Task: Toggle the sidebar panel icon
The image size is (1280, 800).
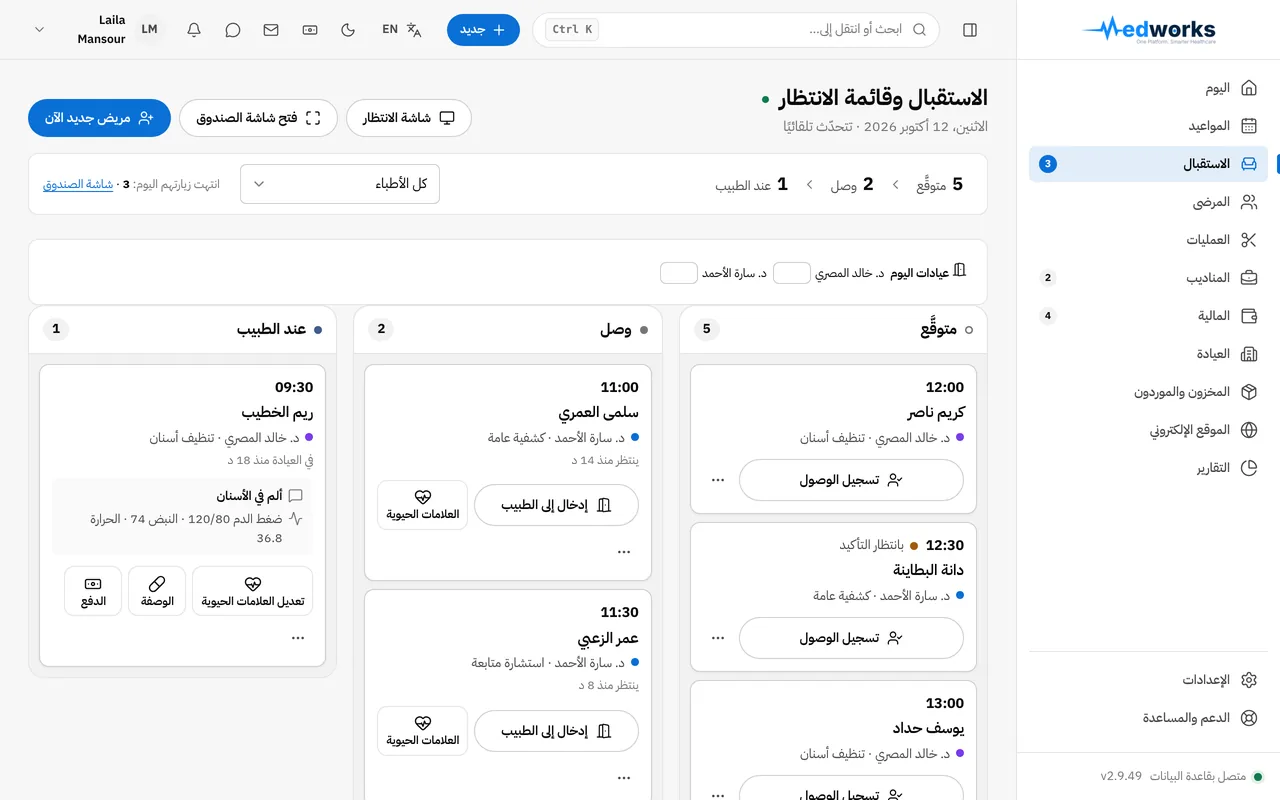Action: pyautogui.click(x=970, y=30)
